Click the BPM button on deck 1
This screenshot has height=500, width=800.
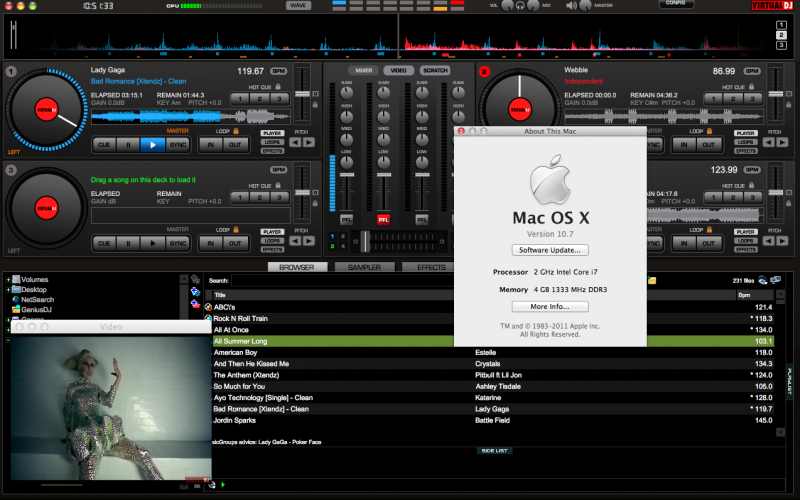coord(278,71)
